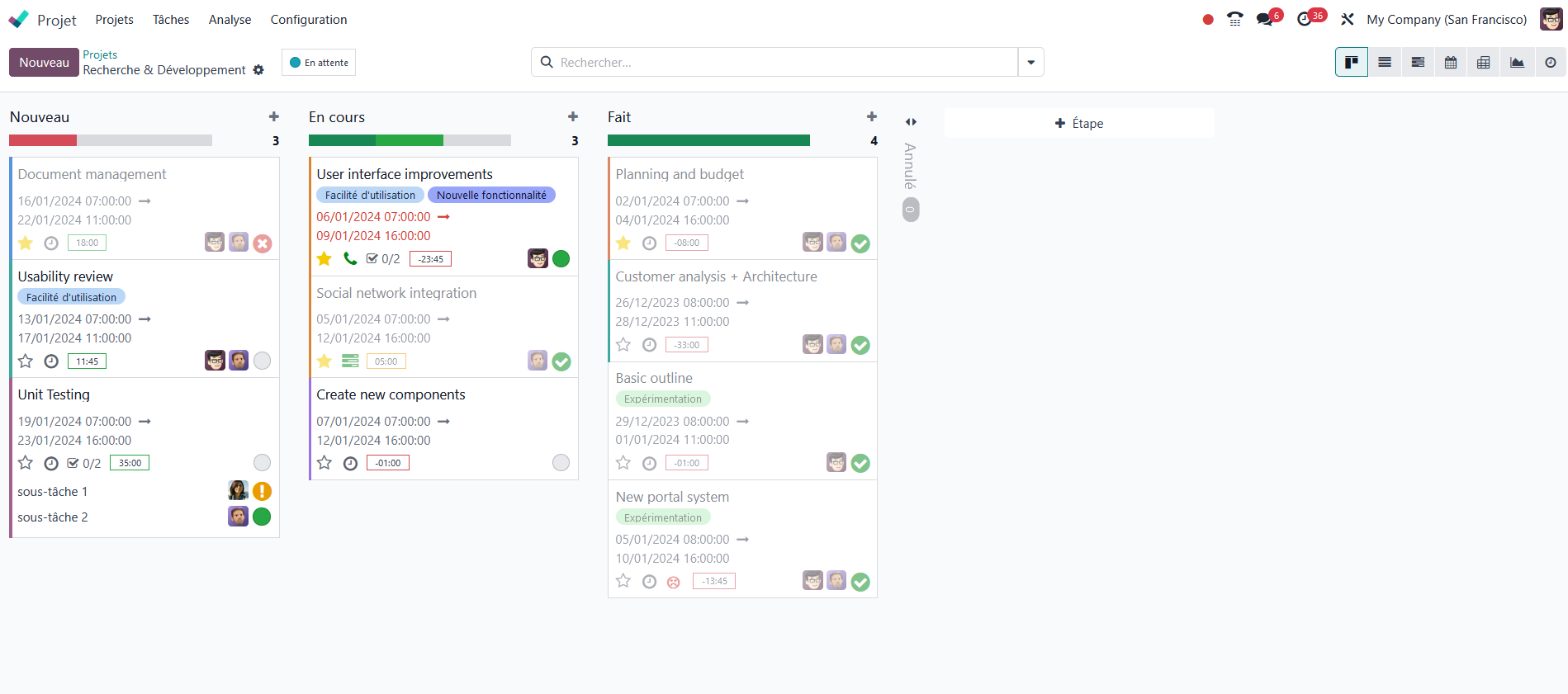This screenshot has height=694, width=1568.
Task: Add a task in Nouveau column
Action: pyautogui.click(x=274, y=117)
